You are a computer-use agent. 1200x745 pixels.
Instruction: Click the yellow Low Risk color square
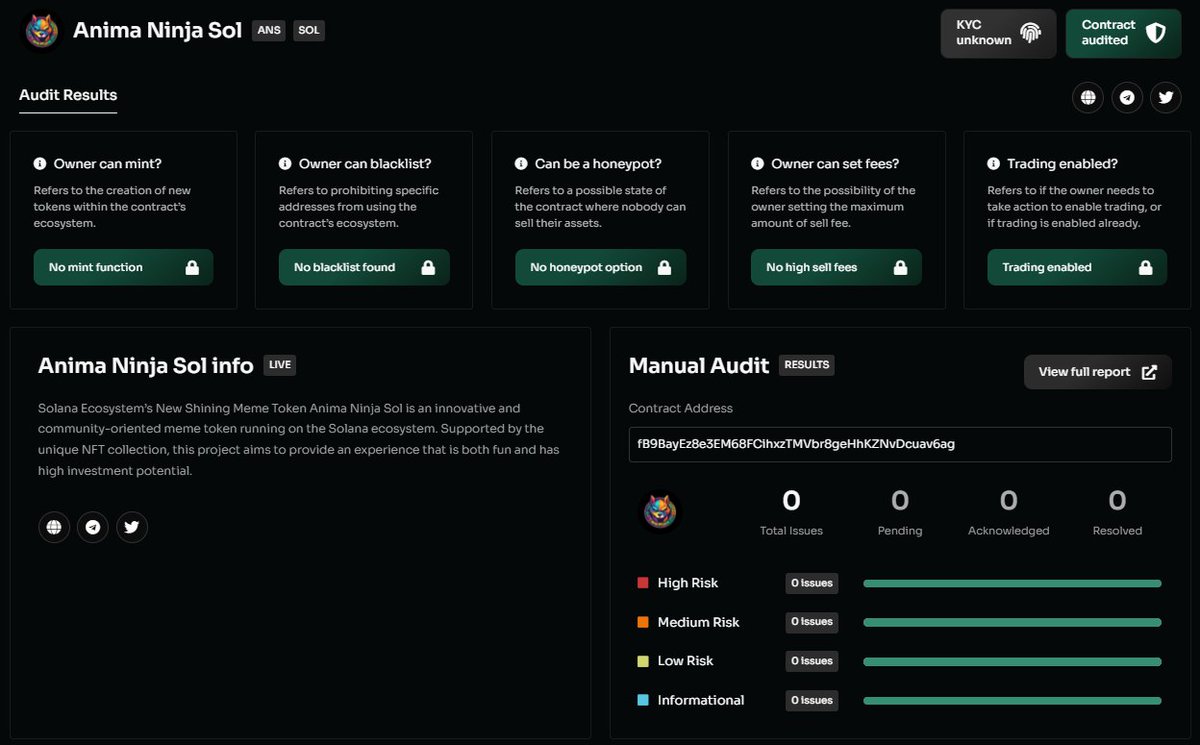click(643, 661)
